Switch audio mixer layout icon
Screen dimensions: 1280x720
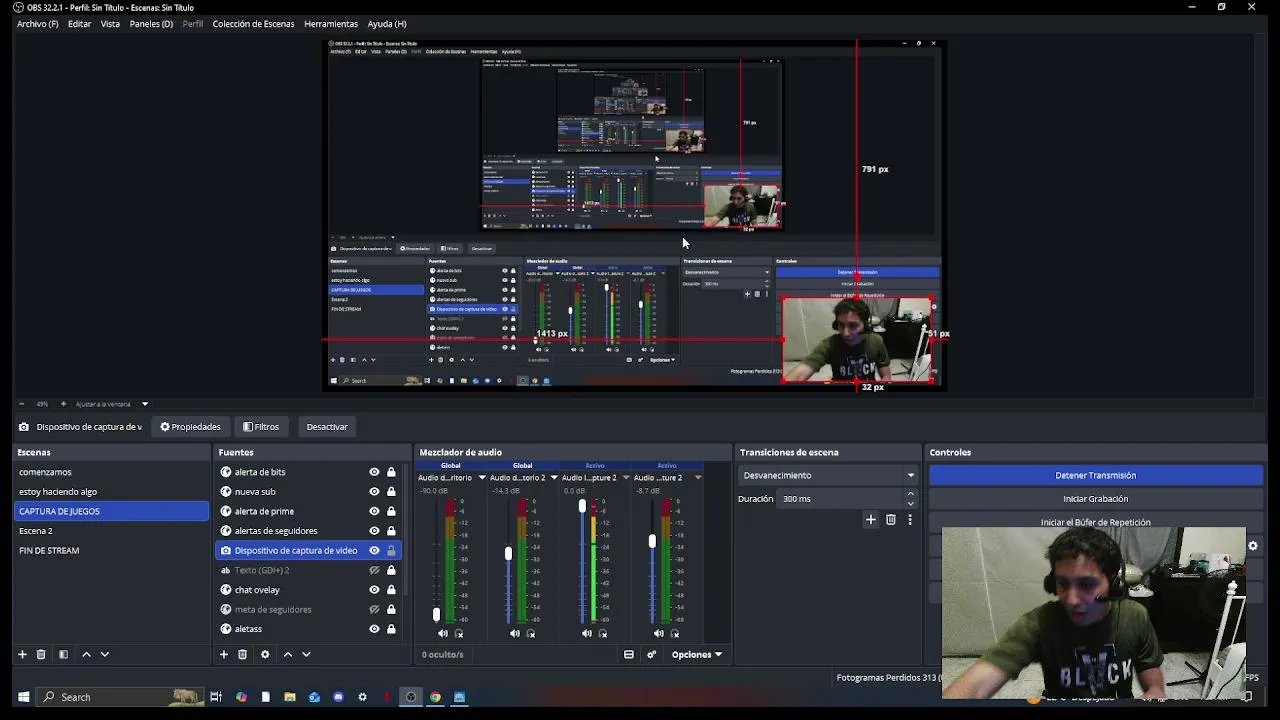pyautogui.click(x=629, y=654)
